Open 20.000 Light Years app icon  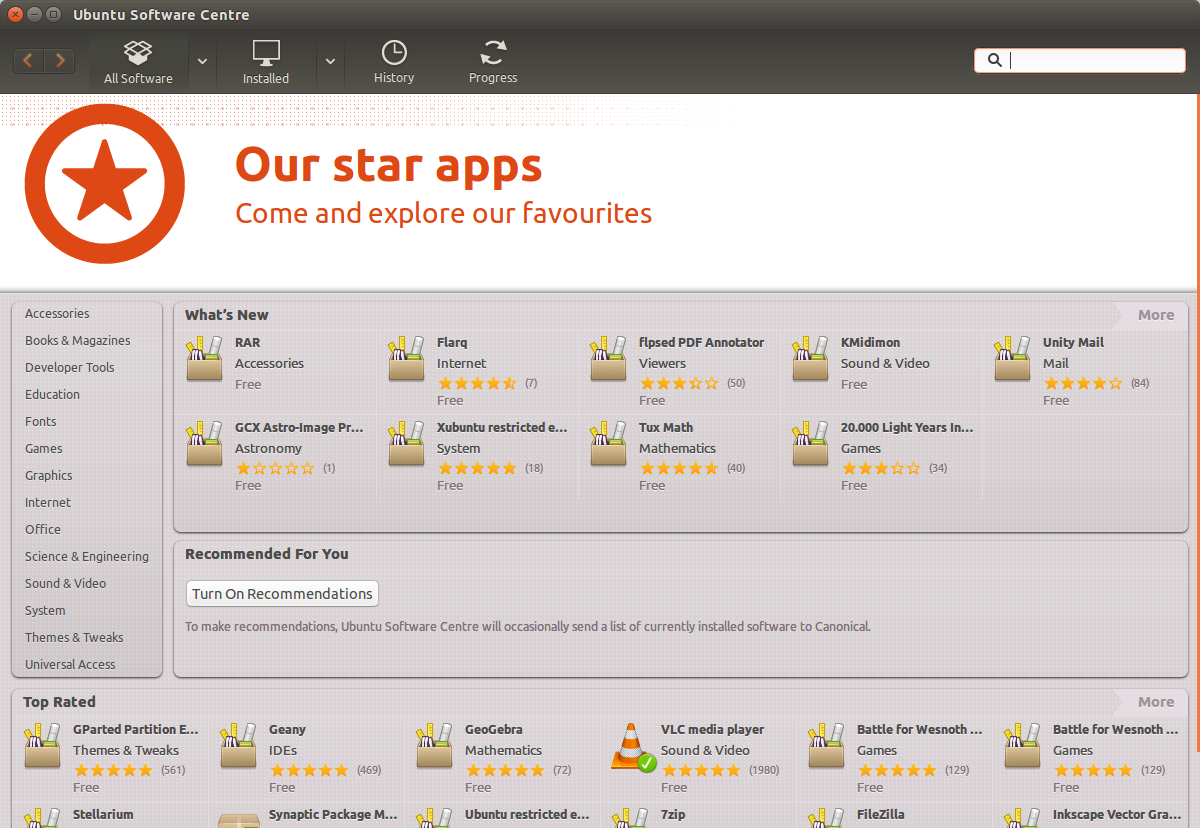click(811, 444)
